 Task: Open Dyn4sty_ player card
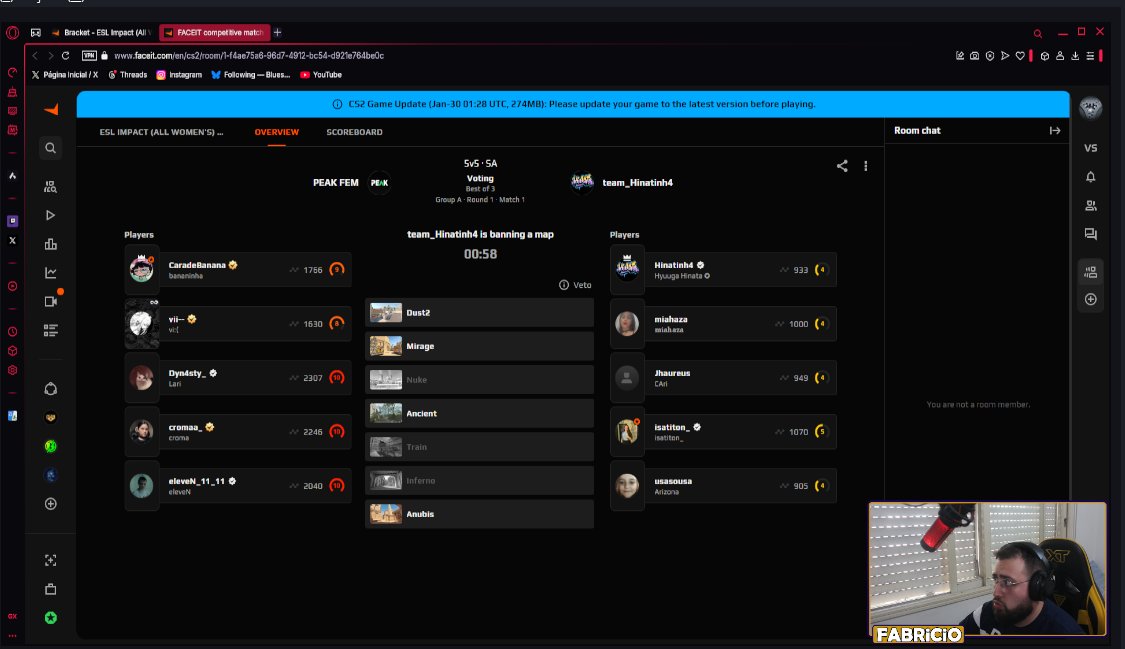coord(238,377)
